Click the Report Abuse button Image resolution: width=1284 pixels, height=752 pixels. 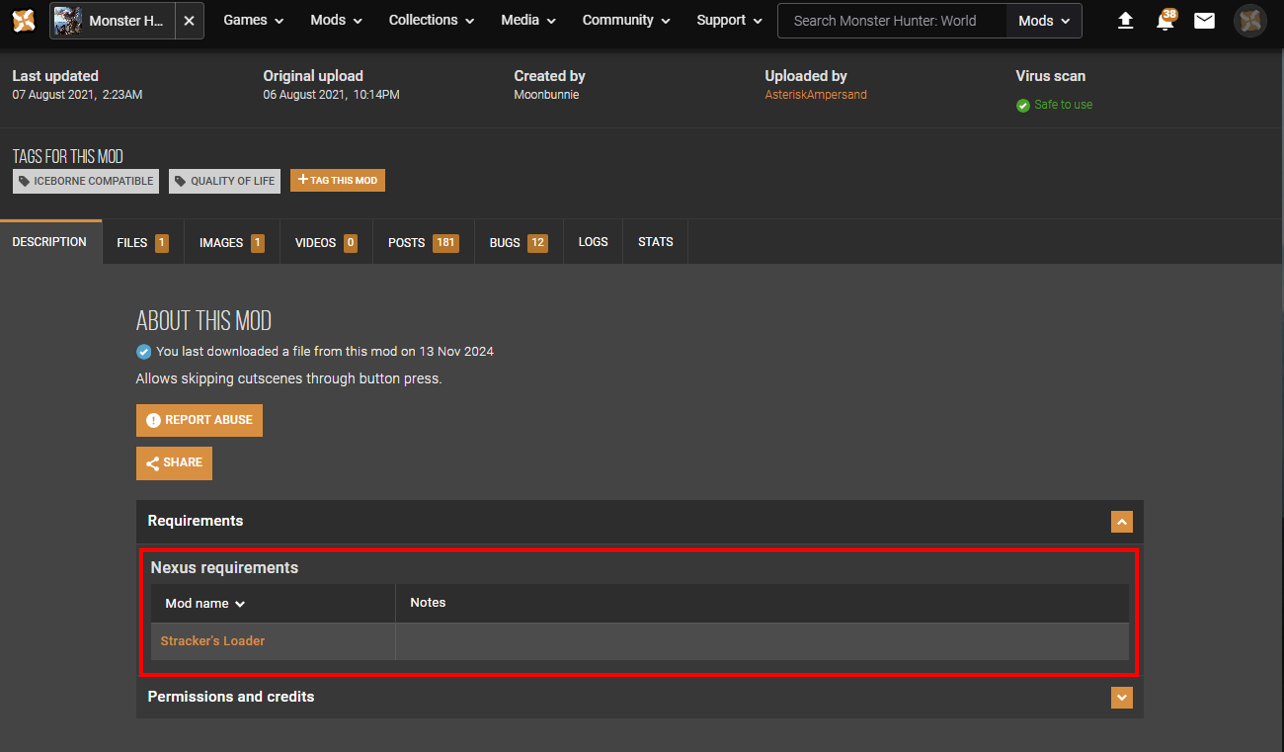point(199,420)
